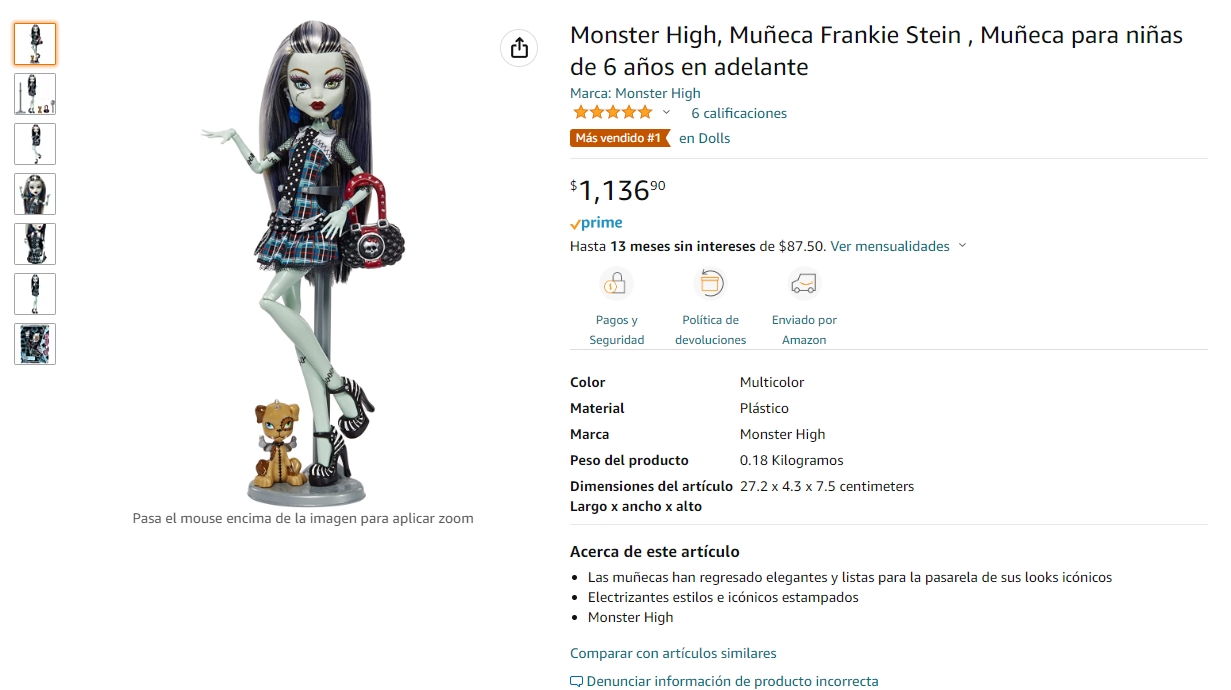Click the orange lock payment icon
This screenshot has height=690, width=1231.
click(x=616, y=284)
